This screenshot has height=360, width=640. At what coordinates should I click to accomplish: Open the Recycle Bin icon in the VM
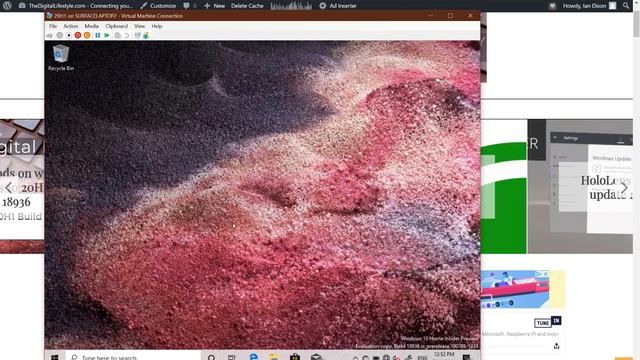point(61,57)
